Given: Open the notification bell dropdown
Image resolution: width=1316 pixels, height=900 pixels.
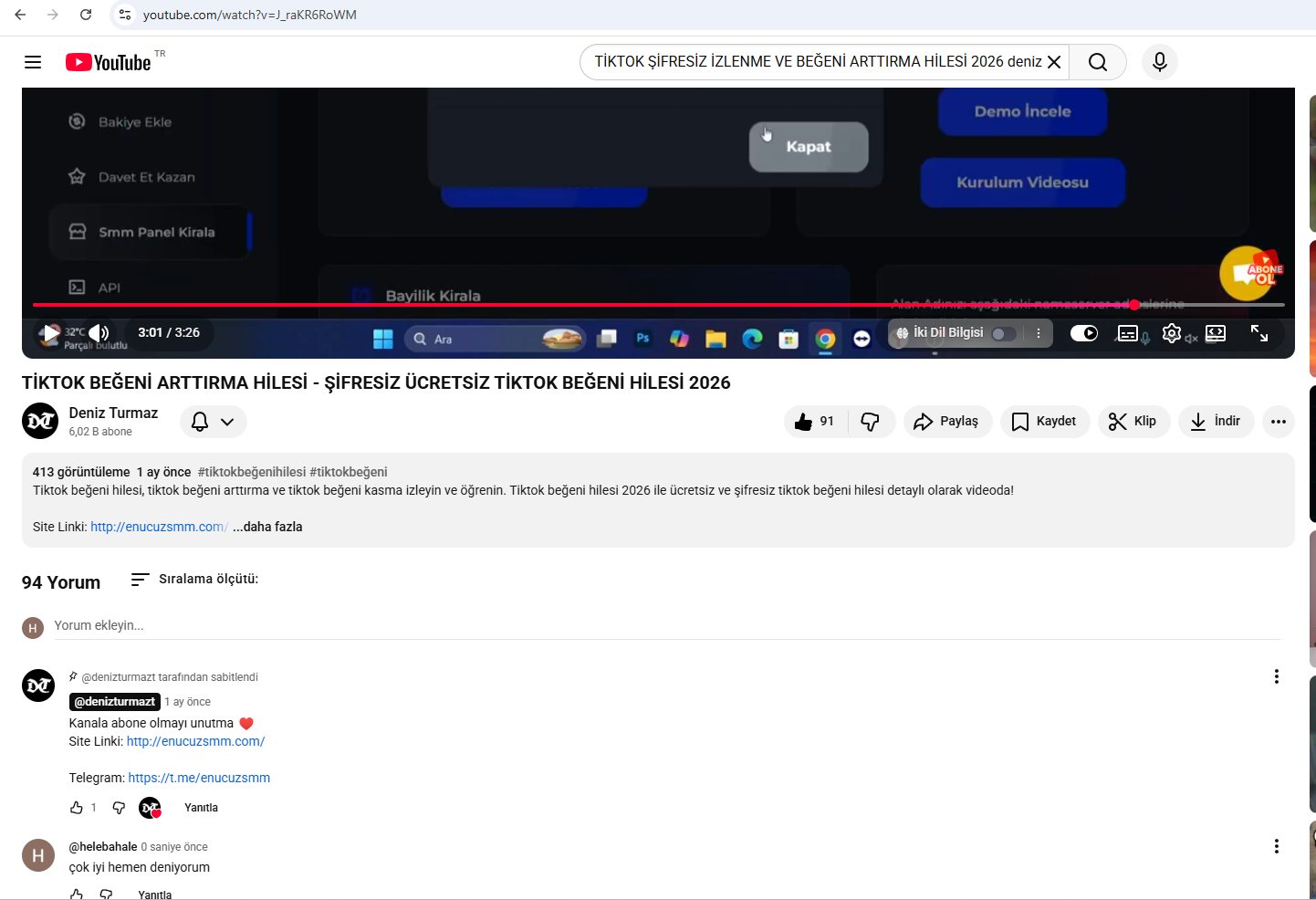Looking at the screenshot, I should pos(214,421).
